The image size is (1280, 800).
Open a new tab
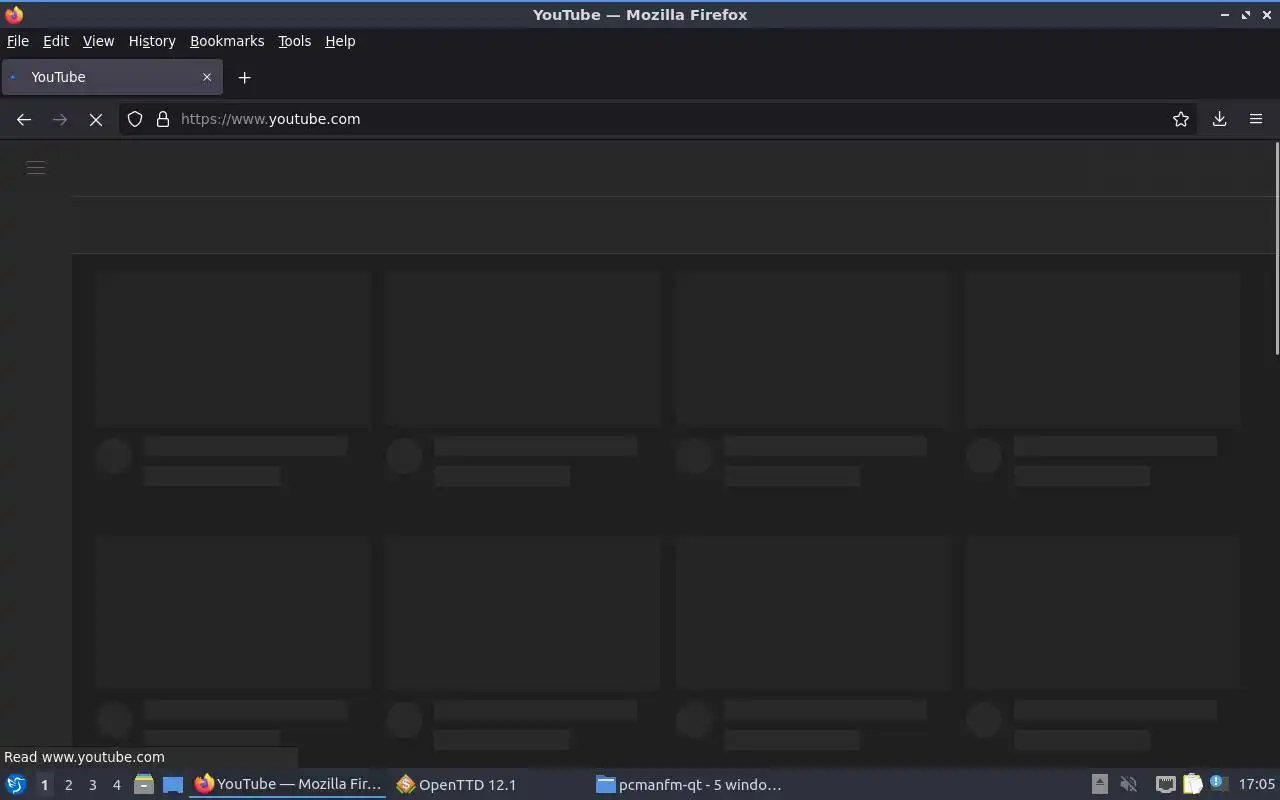pyautogui.click(x=245, y=77)
